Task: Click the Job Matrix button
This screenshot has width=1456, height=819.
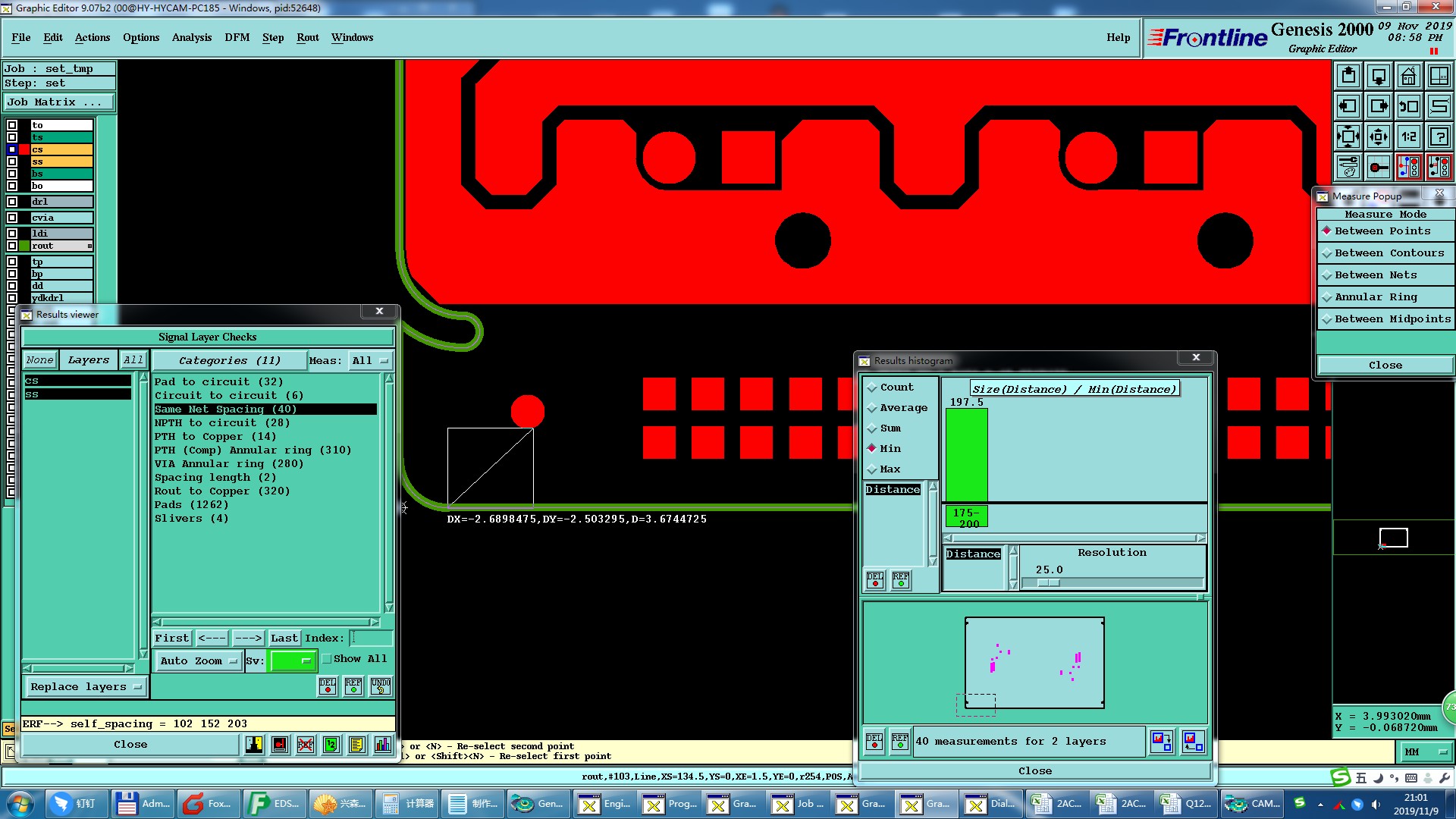Action: click(x=59, y=102)
